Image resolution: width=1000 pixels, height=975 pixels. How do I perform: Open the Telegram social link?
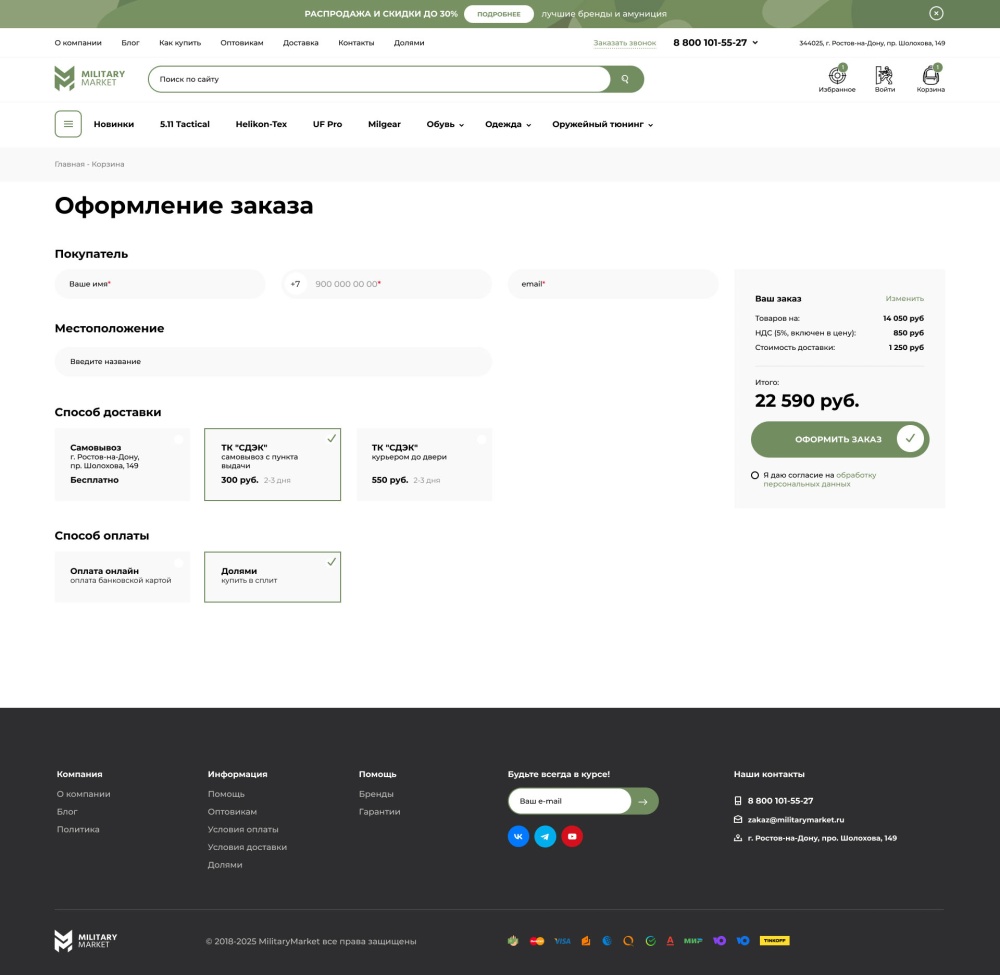coord(545,836)
